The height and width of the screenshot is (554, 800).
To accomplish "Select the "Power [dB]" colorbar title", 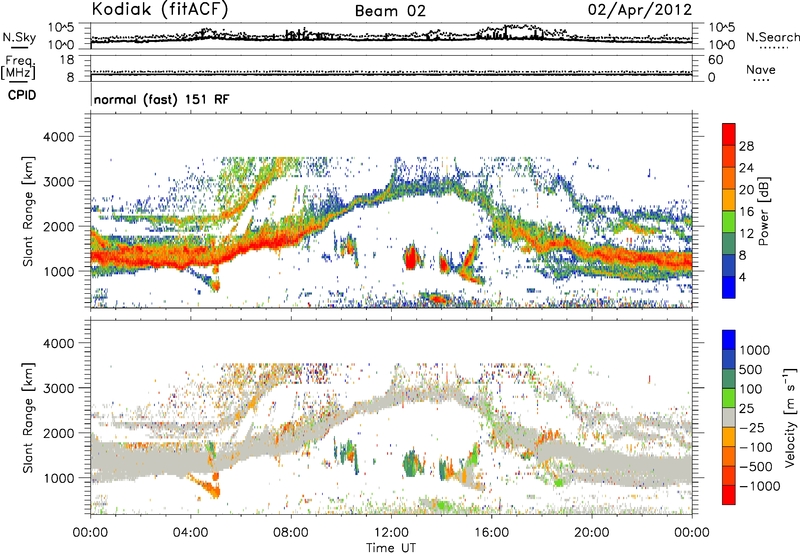I will coord(763,211).
